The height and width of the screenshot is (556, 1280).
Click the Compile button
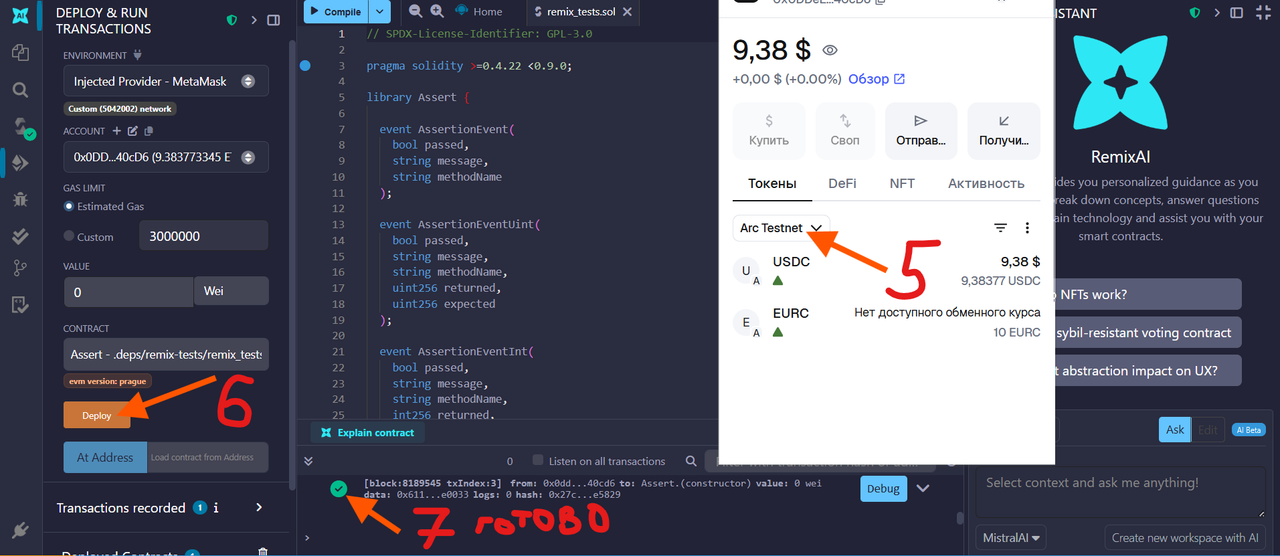click(335, 12)
